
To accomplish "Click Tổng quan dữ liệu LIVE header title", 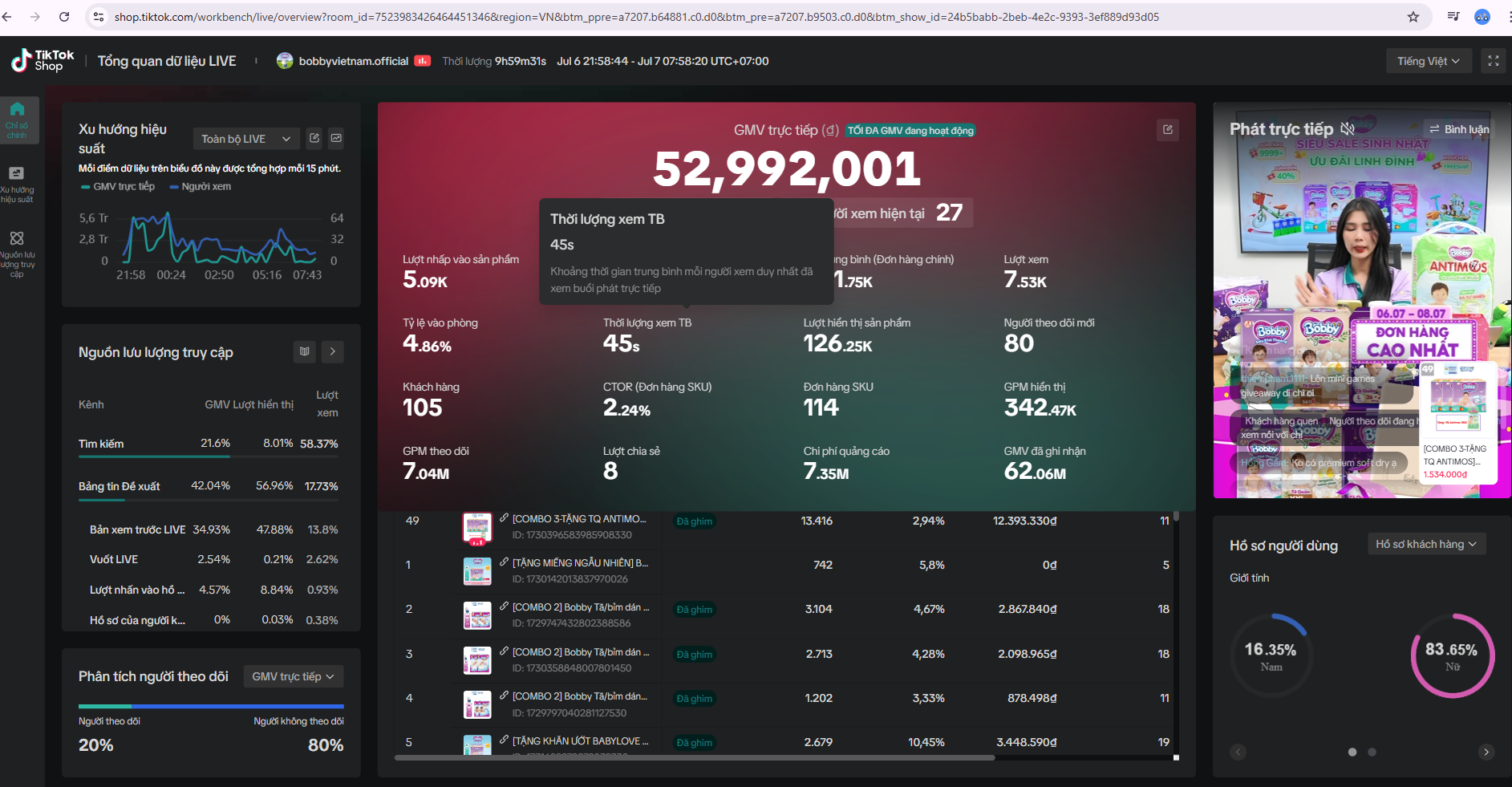I will pos(167,61).
